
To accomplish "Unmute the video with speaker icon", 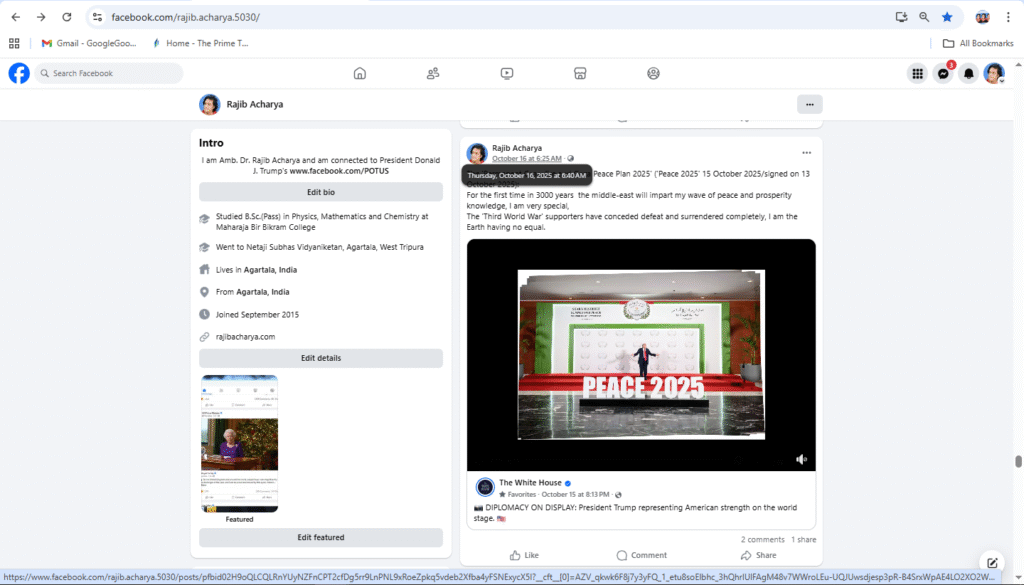I will [x=801, y=459].
